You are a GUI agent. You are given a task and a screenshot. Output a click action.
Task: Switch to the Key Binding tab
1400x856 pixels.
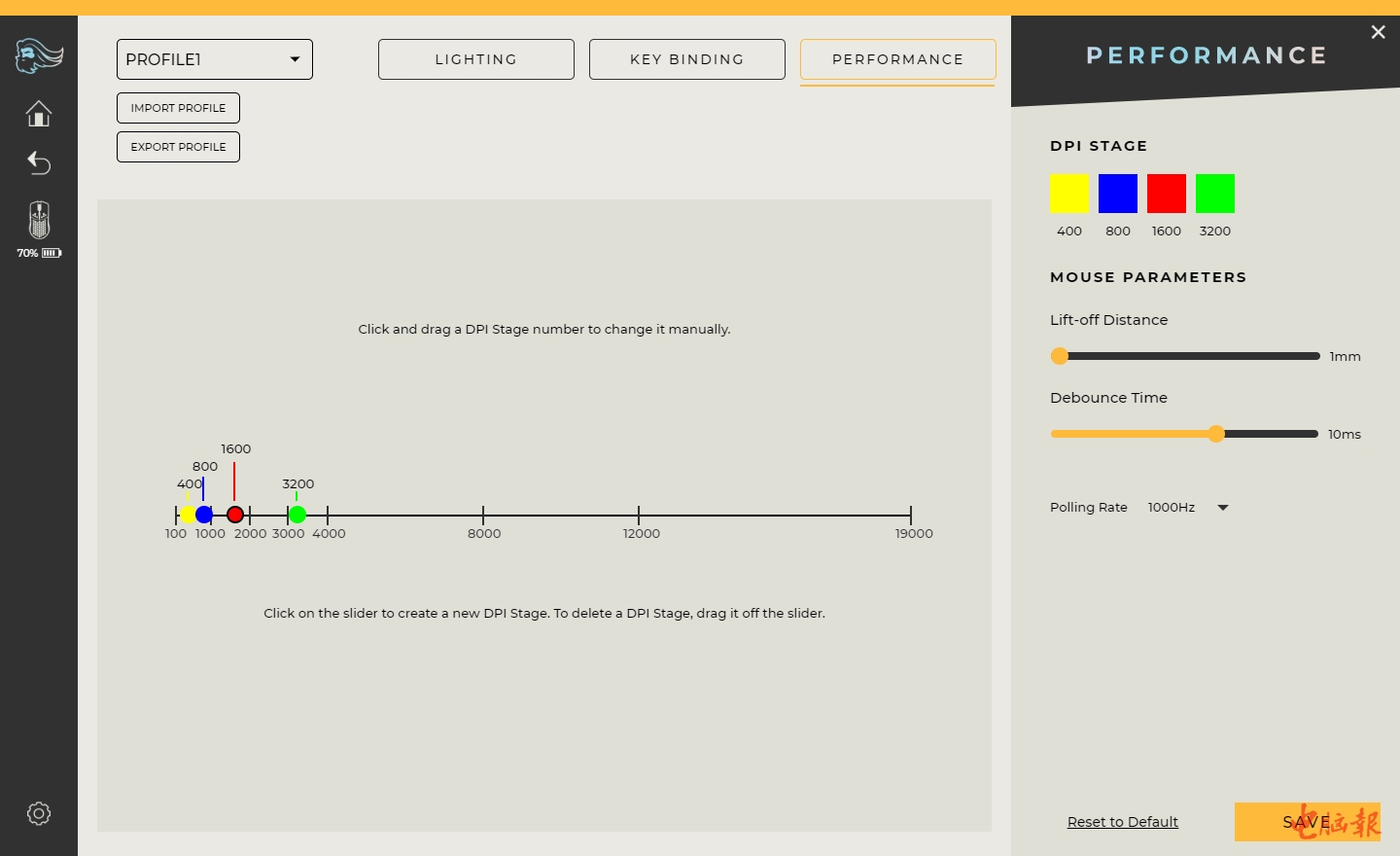tap(687, 59)
